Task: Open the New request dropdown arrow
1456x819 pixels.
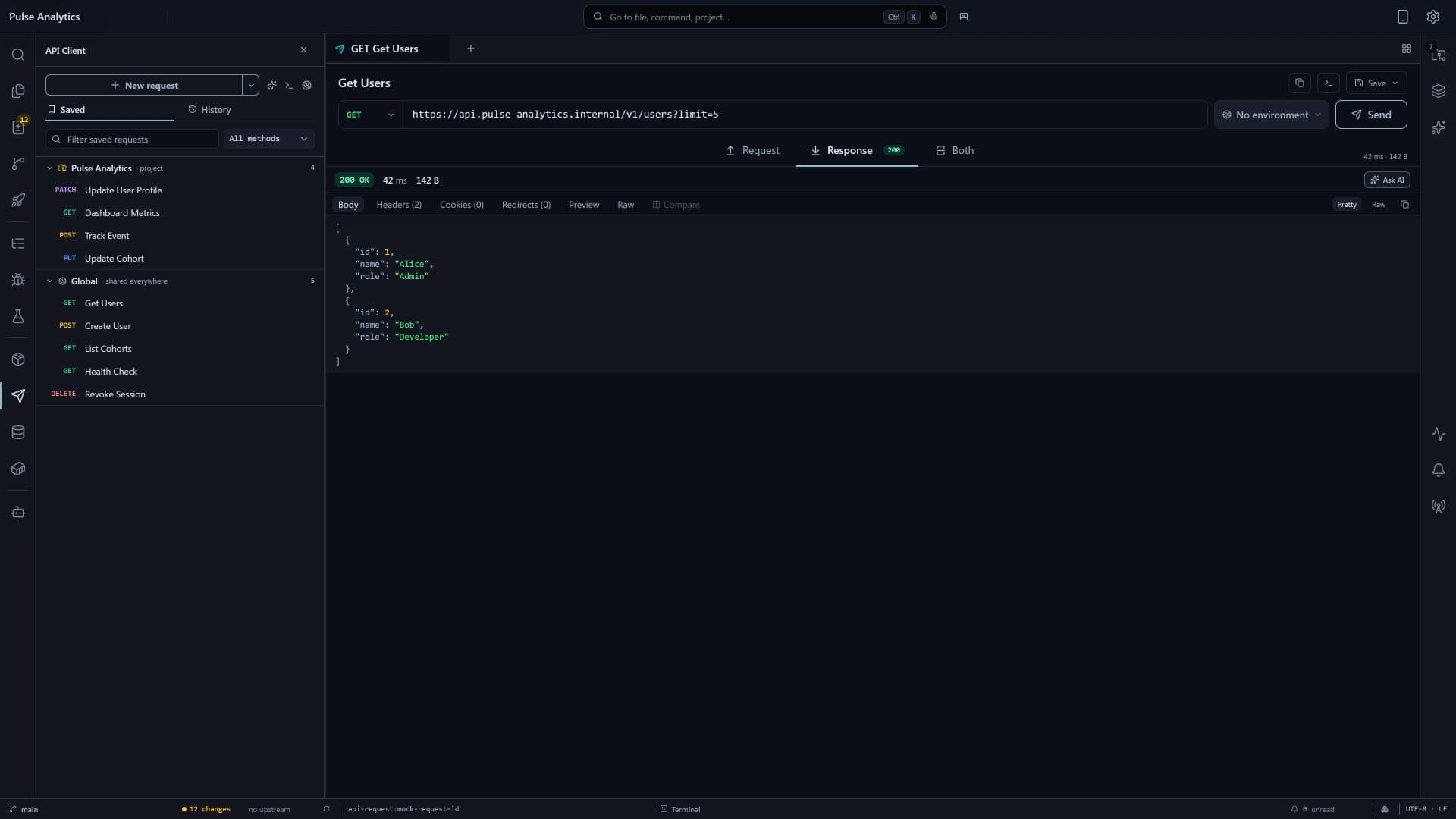Action: [251, 85]
